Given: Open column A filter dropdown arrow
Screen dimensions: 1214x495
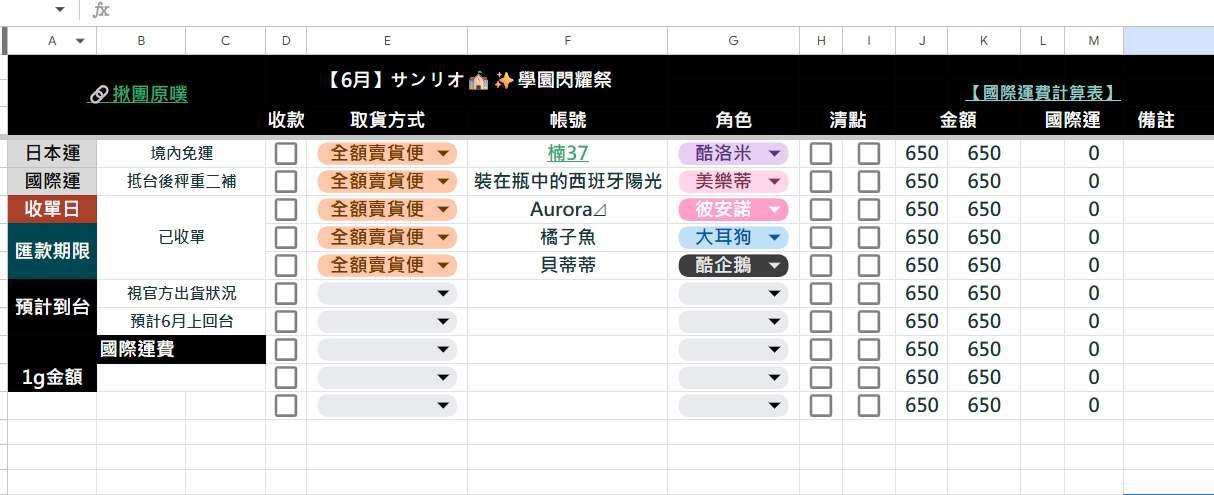Looking at the screenshot, I should [80, 41].
